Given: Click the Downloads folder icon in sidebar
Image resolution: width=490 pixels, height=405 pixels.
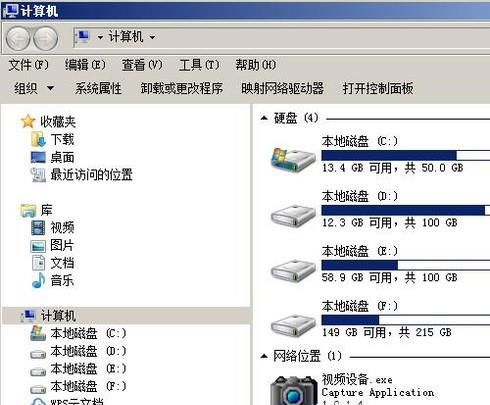Looking at the screenshot, I should click(x=39, y=139).
